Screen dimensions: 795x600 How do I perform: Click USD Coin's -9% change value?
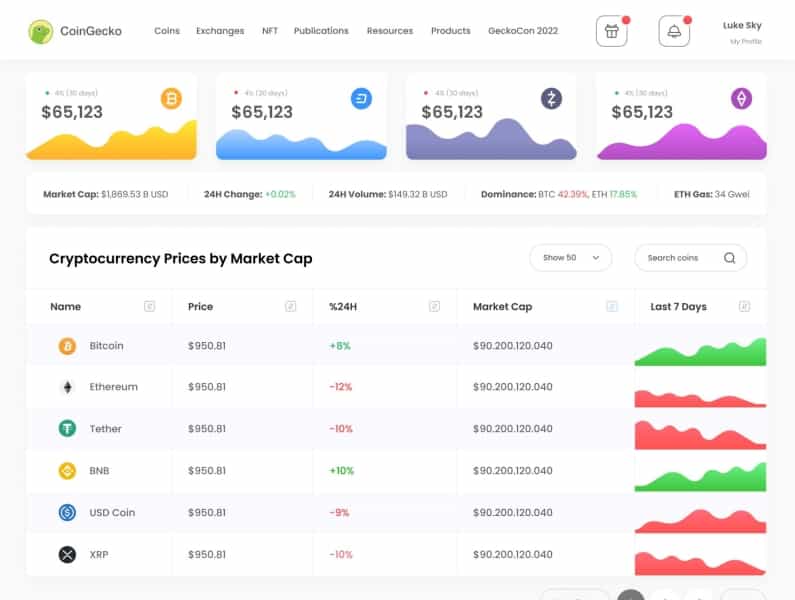pos(339,512)
